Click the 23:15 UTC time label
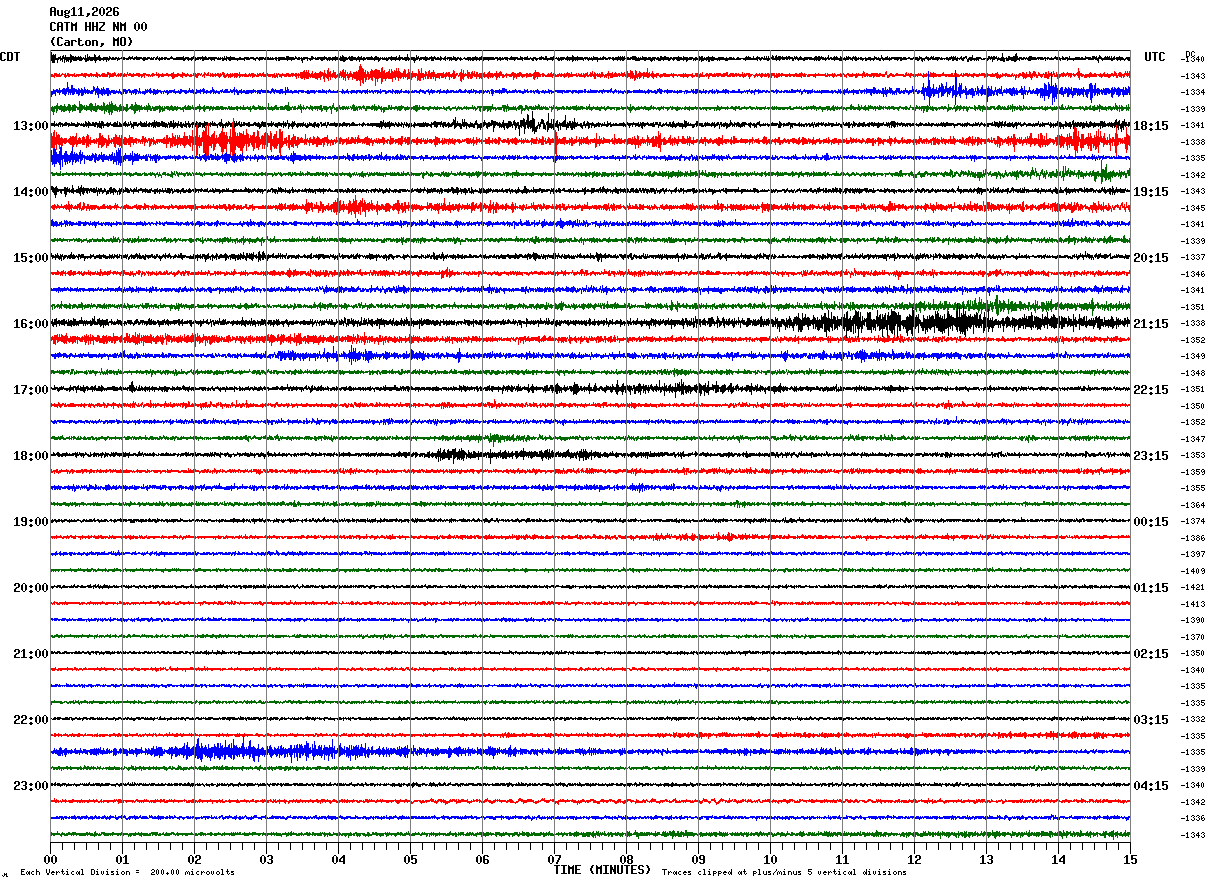 (x=1151, y=455)
